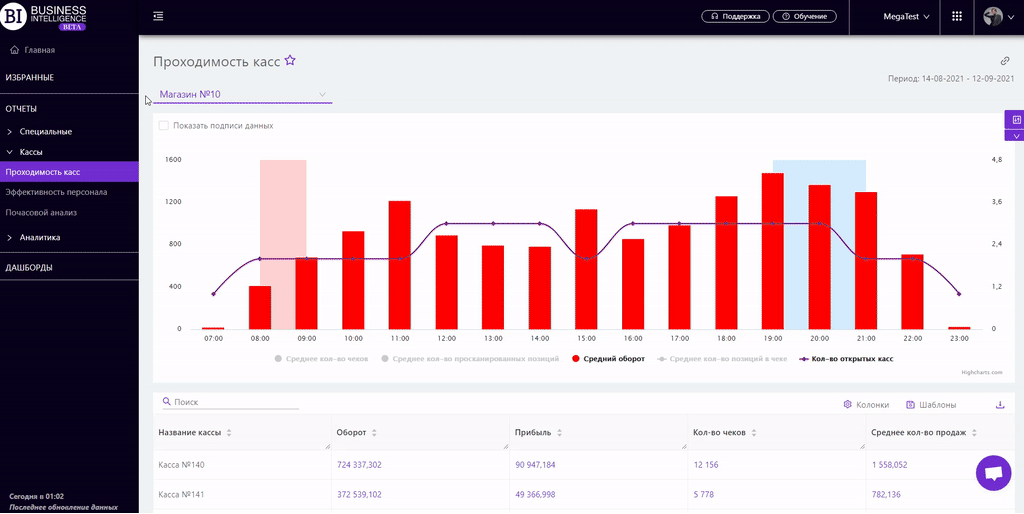1024x514 pixels.
Task: Open the MegaTest account dropdown
Action: [x=905, y=16]
